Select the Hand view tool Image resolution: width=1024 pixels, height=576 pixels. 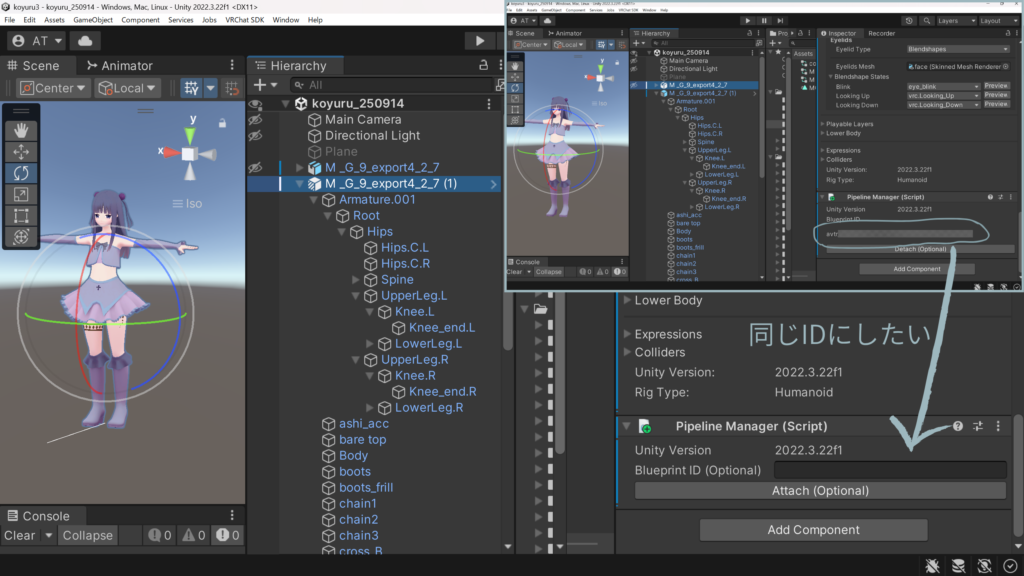tap(21, 131)
